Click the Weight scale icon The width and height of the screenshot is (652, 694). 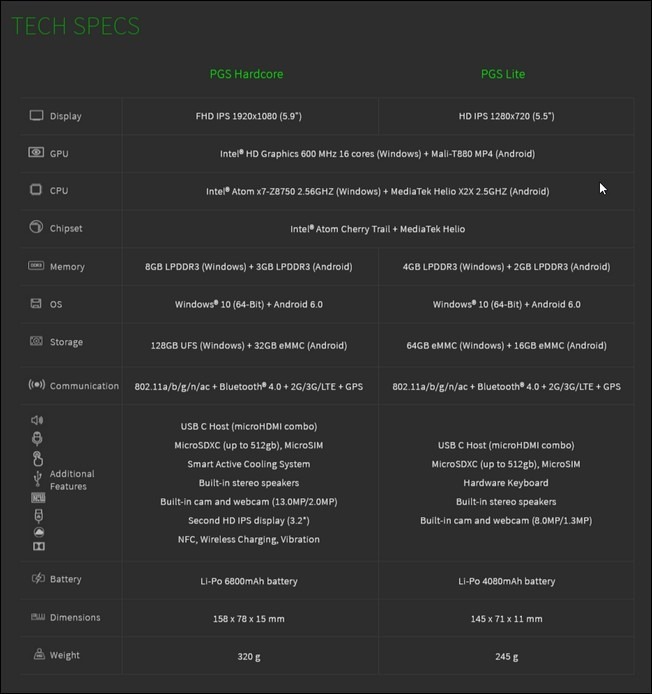[39, 654]
